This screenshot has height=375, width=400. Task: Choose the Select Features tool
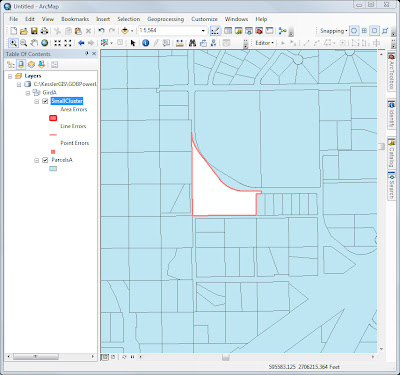[x=105, y=43]
